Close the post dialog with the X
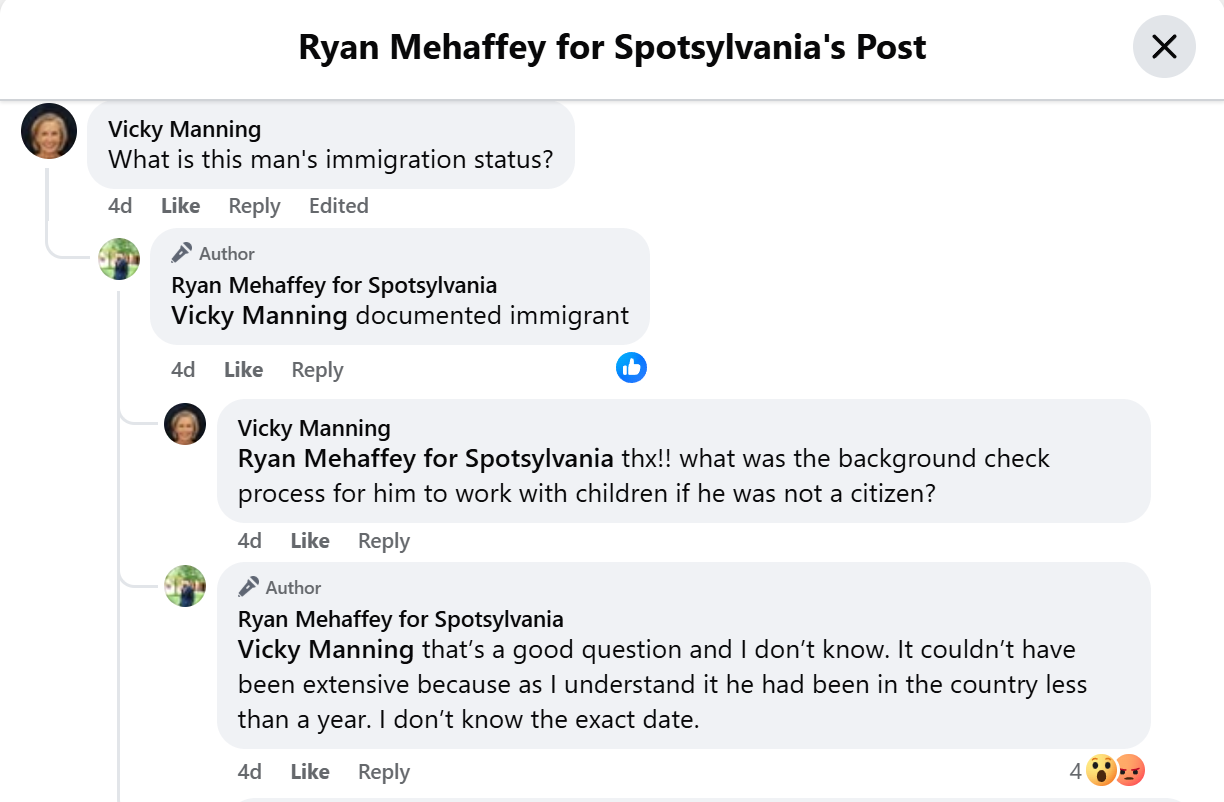 [x=1163, y=46]
